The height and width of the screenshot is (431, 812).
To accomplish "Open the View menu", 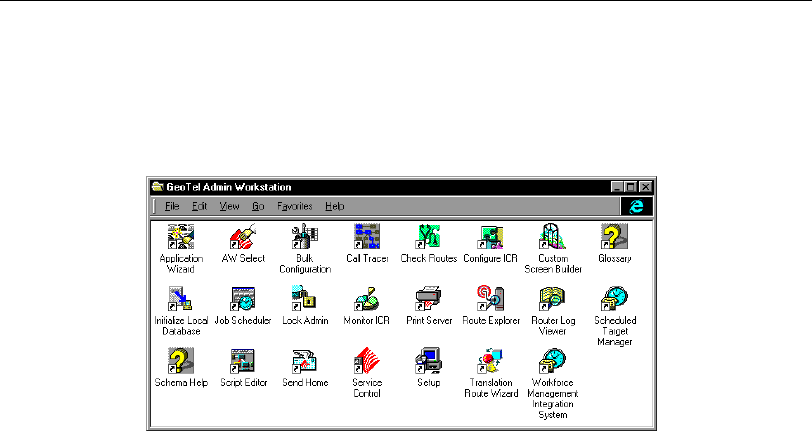I will [x=229, y=206].
